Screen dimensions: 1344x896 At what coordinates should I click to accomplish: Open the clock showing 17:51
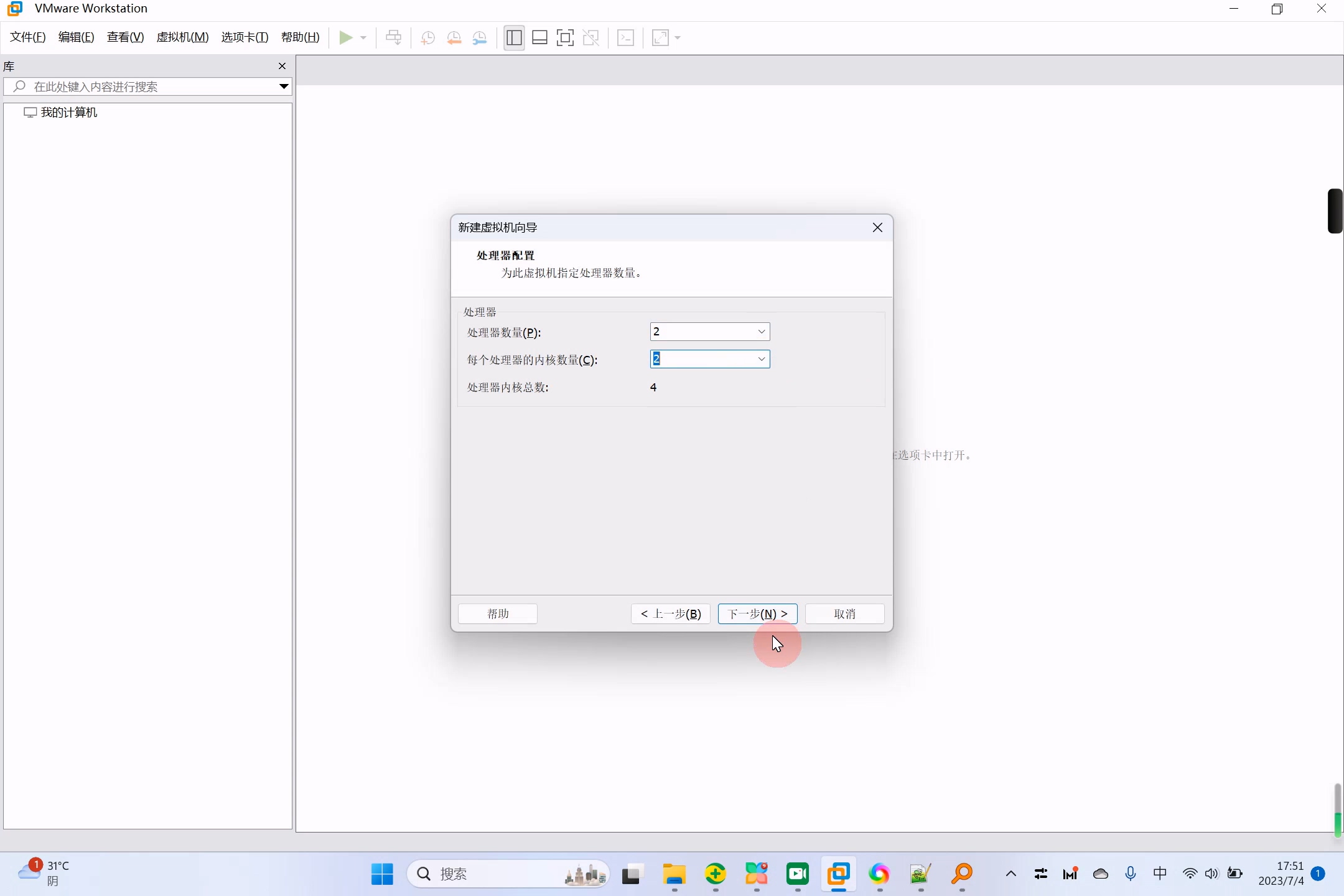point(1281,874)
